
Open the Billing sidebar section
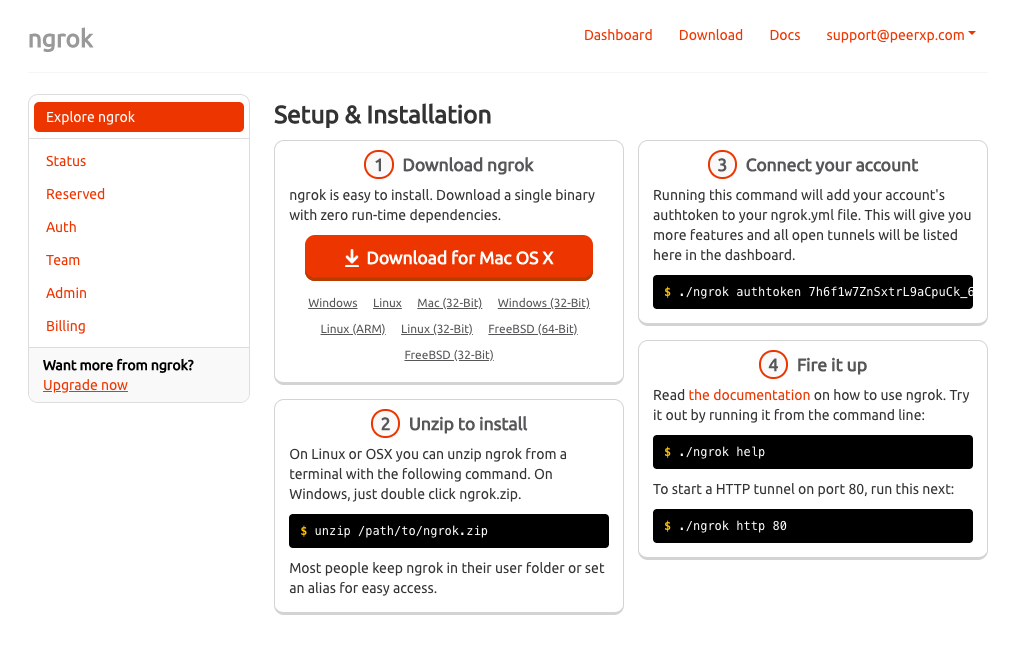[65, 326]
